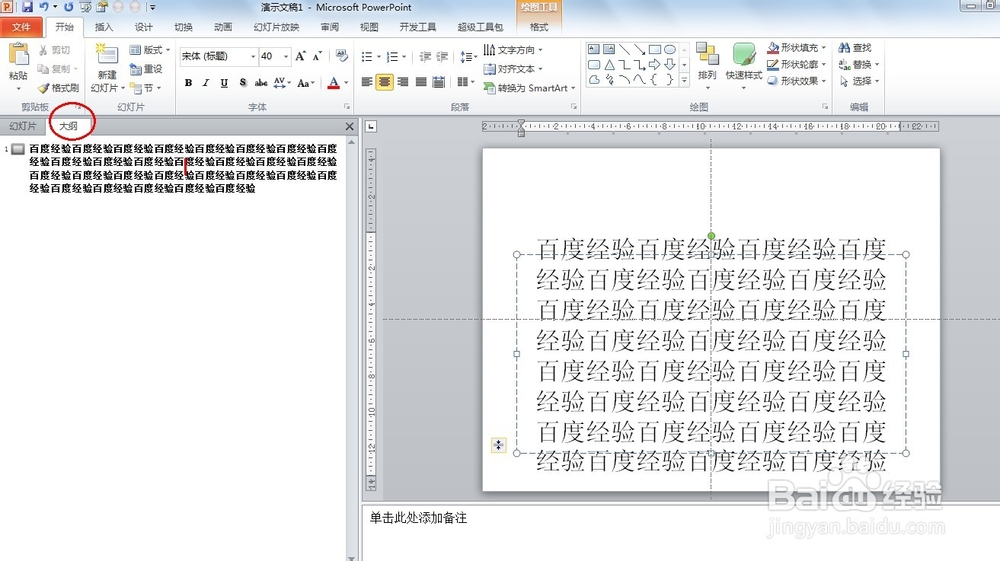Decrease list indent level icon
Viewport: 1000px width, 561px height.
point(425,57)
